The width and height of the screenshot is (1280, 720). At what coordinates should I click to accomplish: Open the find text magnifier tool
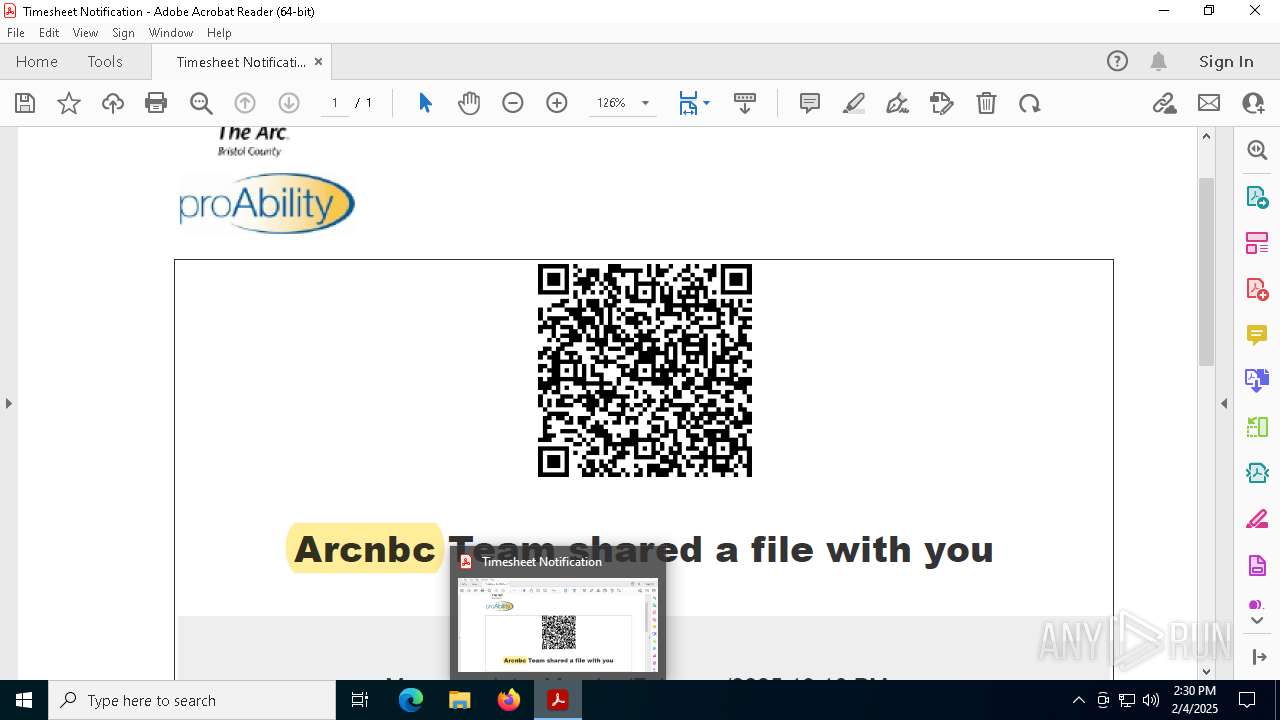[201, 103]
